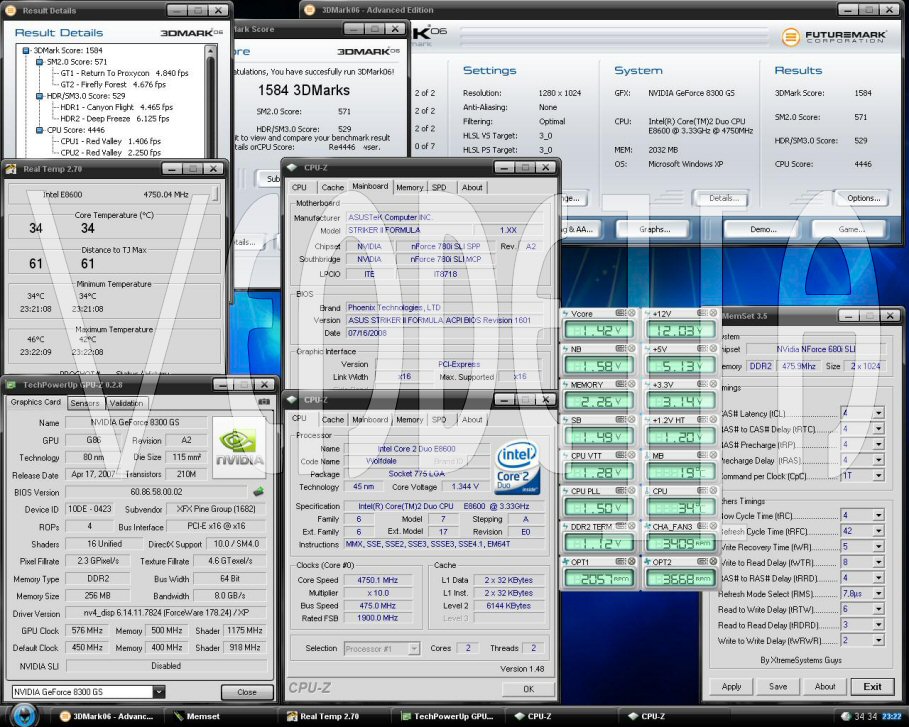909x727 pixels.
Task: Collapse the HDR/SM3.0 Score tree node
Action: 39,96
